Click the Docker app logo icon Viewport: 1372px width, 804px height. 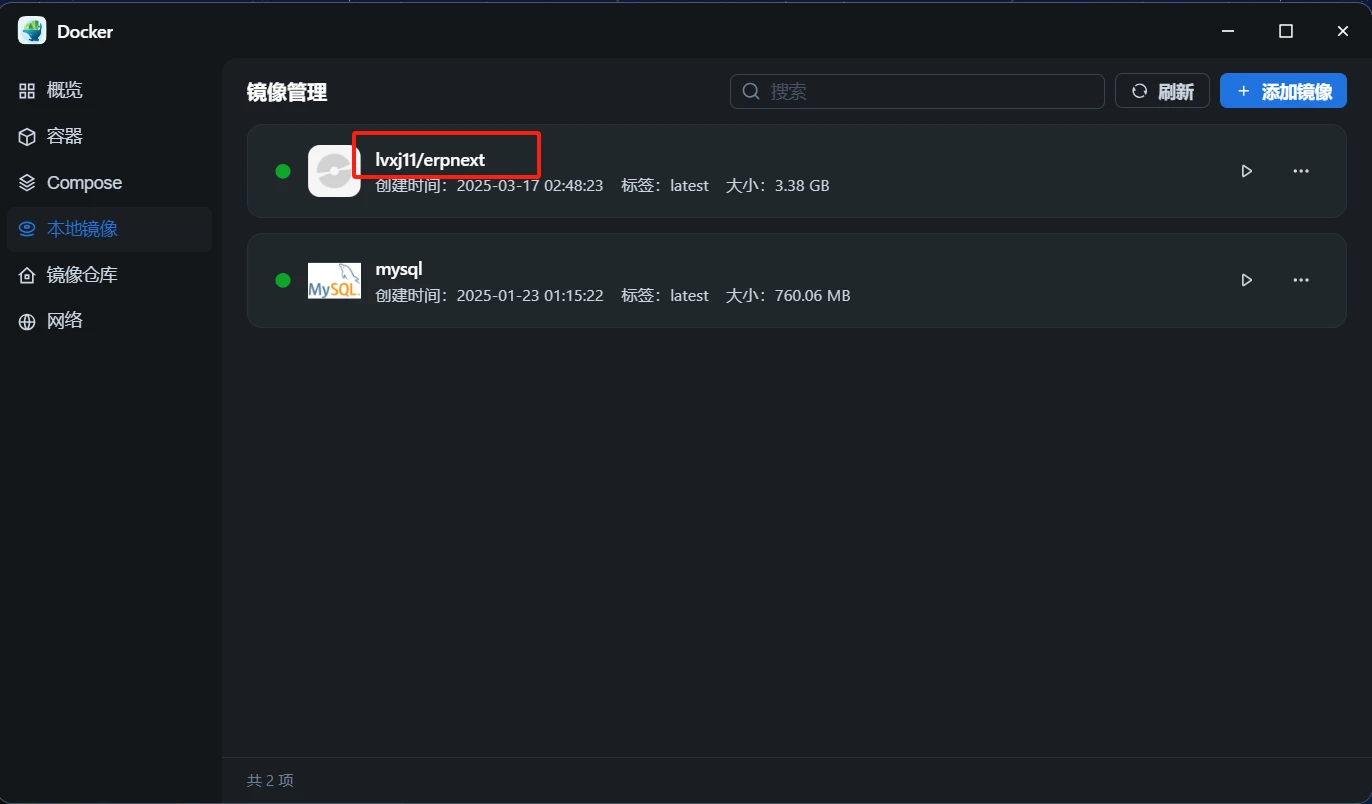pos(32,31)
